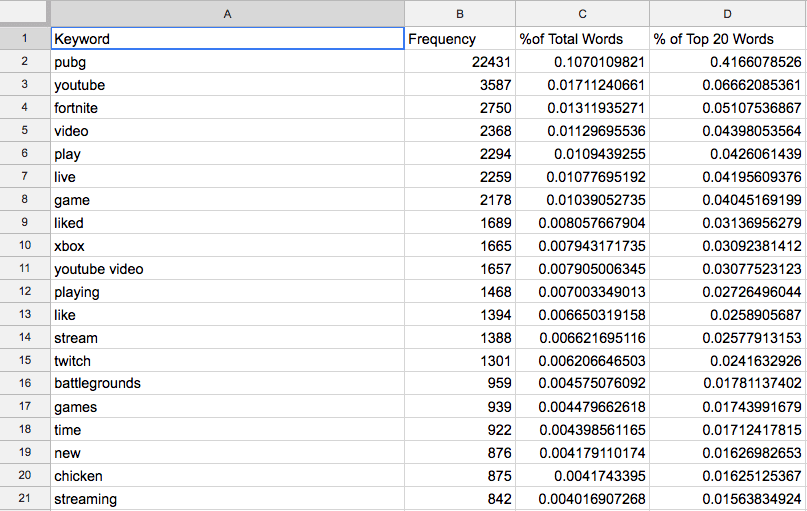Click cell with value 0.4166078526

pyautogui.click(x=728, y=62)
